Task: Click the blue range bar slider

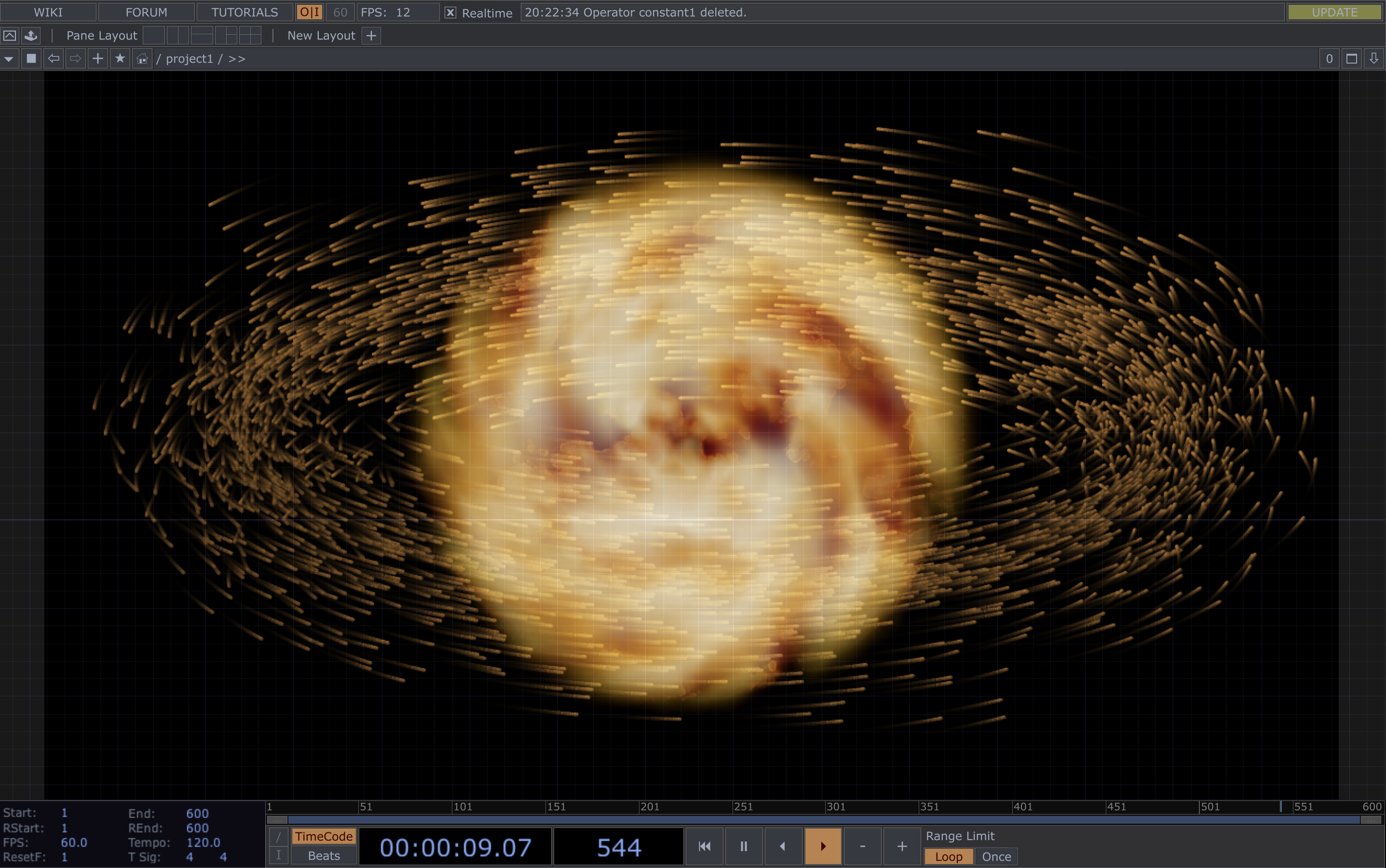Action: point(824,820)
